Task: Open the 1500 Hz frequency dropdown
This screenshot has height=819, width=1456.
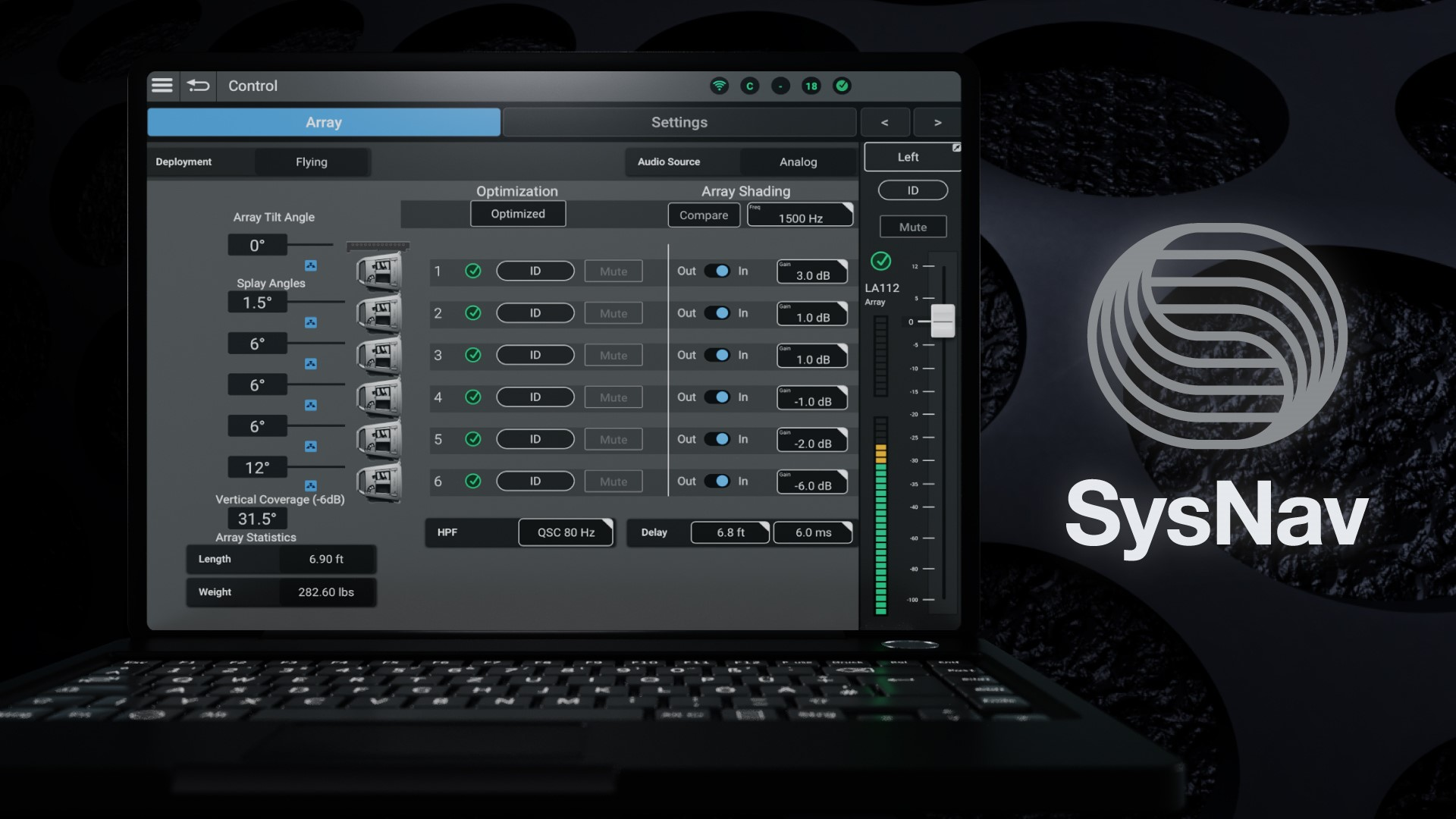Action: click(x=800, y=215)
